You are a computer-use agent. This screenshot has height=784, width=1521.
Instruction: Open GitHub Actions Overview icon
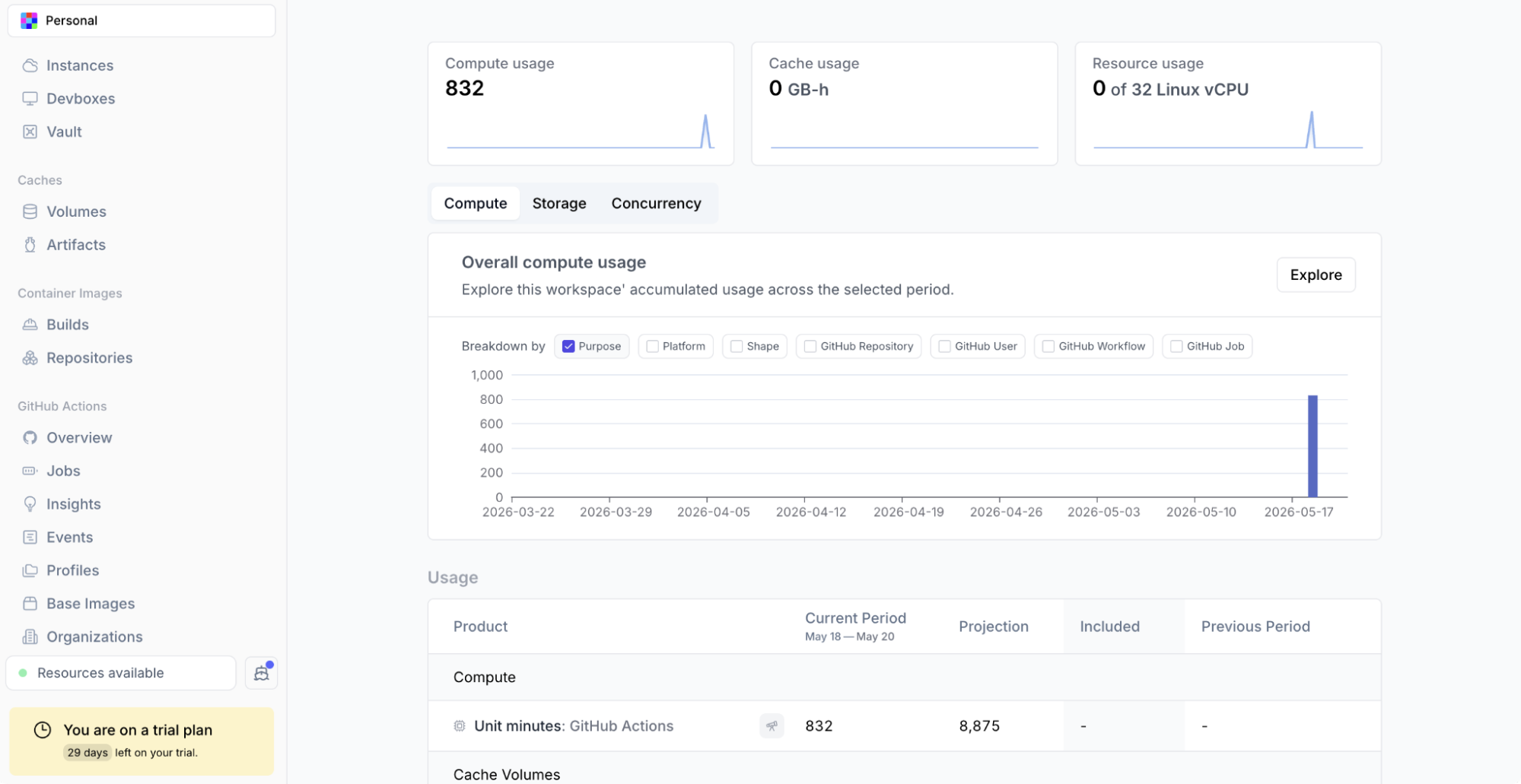coord(30,438)
